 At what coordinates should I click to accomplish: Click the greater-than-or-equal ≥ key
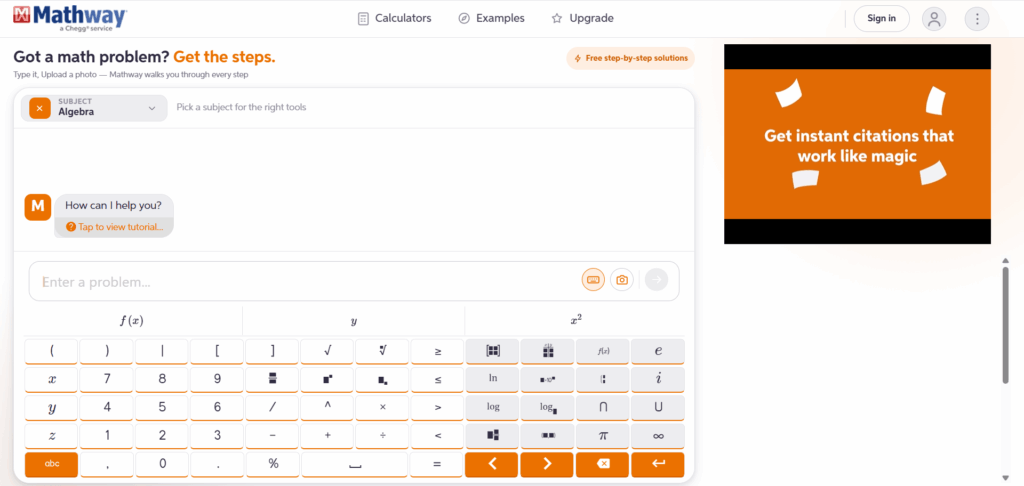438,351
